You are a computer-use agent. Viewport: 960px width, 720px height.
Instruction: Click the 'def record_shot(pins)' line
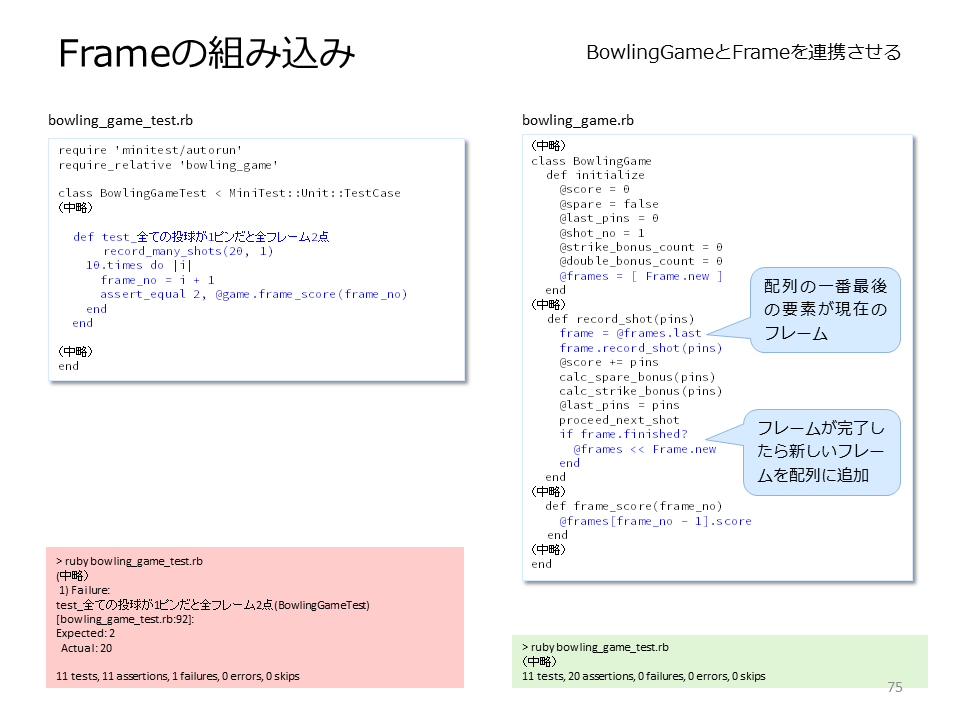pyautogui.click(x=620, y=319)
